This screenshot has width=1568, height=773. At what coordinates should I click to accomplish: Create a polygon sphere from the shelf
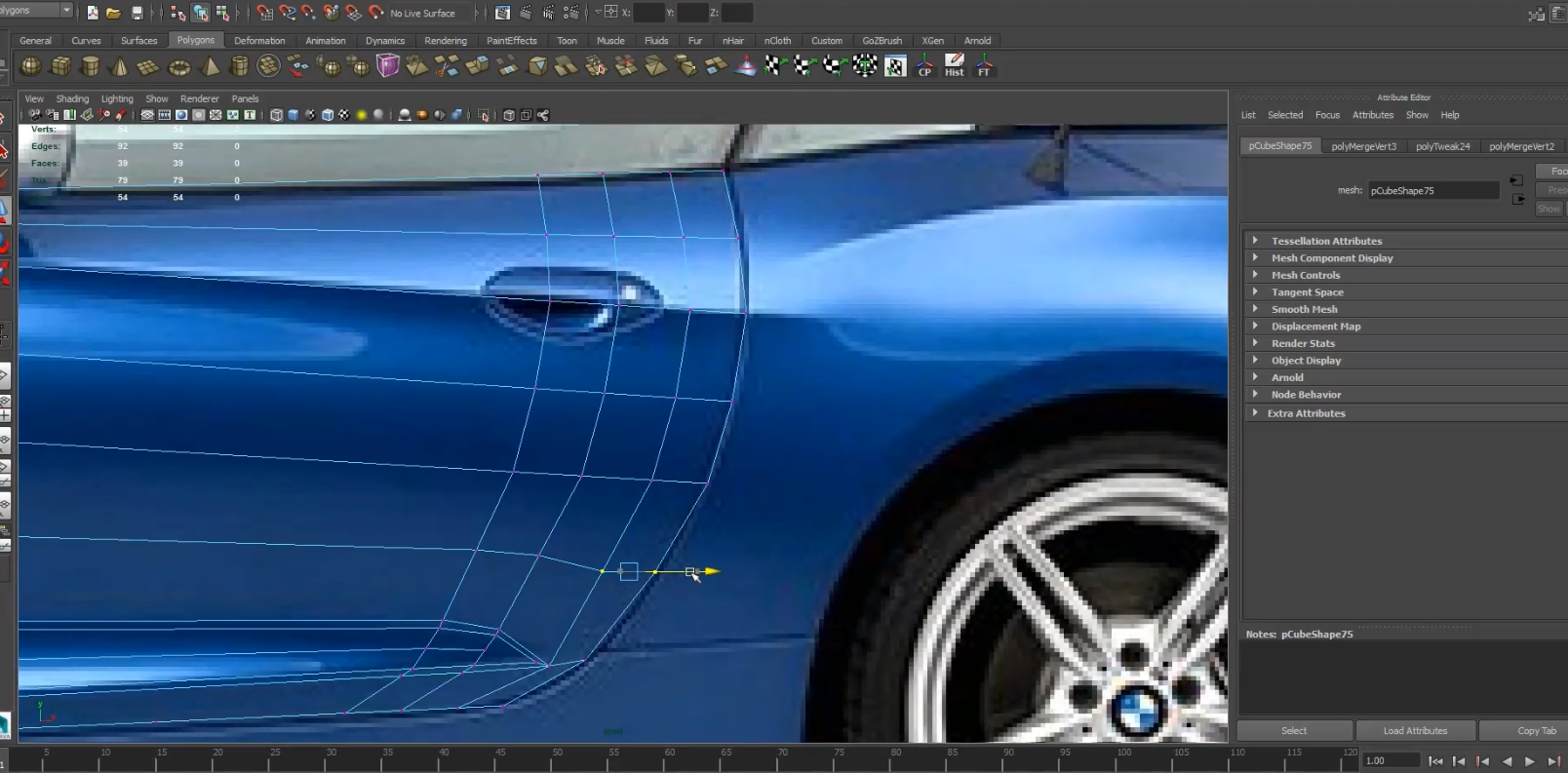[31, 66]
